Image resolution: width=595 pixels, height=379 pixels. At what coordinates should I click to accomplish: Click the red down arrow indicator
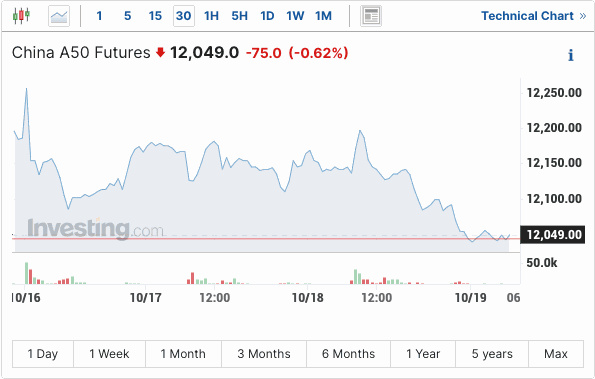pyautogui.click(x=161, y=52)
